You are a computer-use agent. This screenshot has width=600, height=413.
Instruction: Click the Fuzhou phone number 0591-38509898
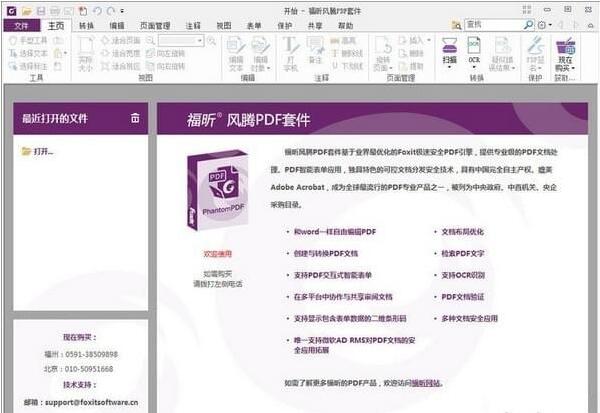pyautogui.click(x=91, y=354)
